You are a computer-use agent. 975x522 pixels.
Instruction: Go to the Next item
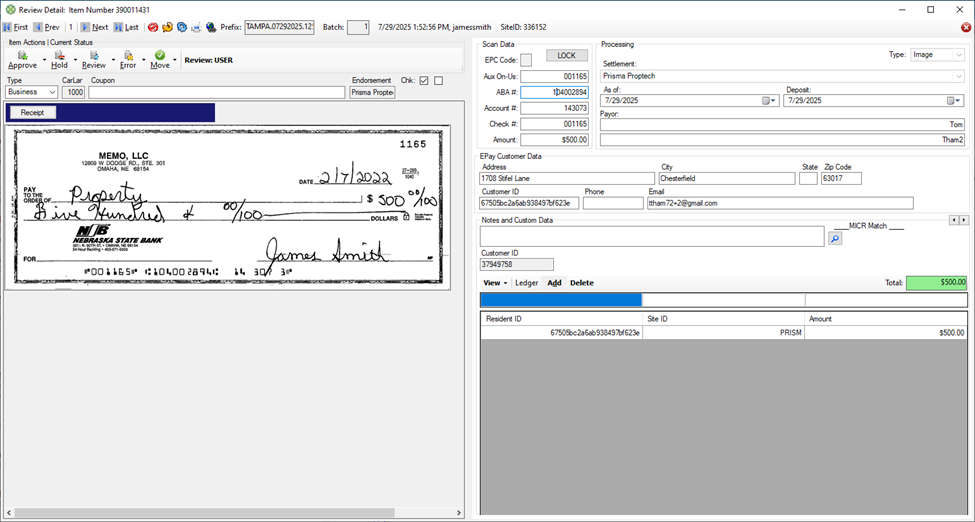coord(94,27)
